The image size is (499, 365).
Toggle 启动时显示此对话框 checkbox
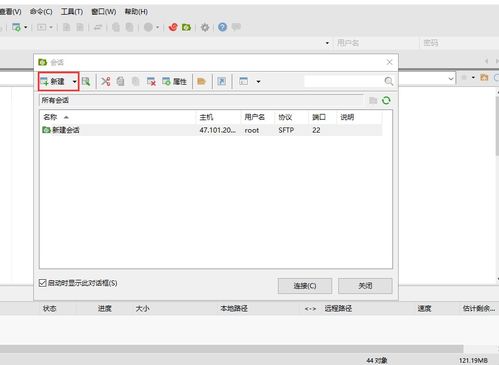click(x=42, y=283)
